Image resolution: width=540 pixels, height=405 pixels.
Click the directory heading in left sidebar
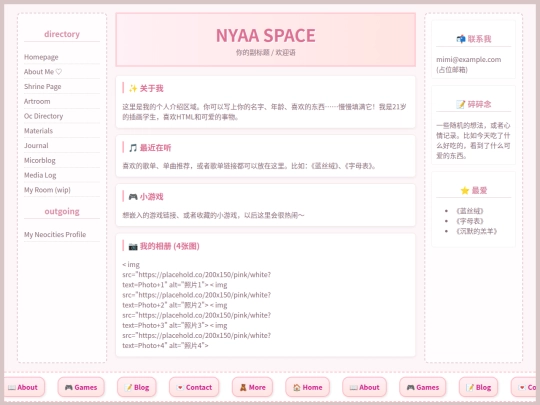tap(62, 34)
